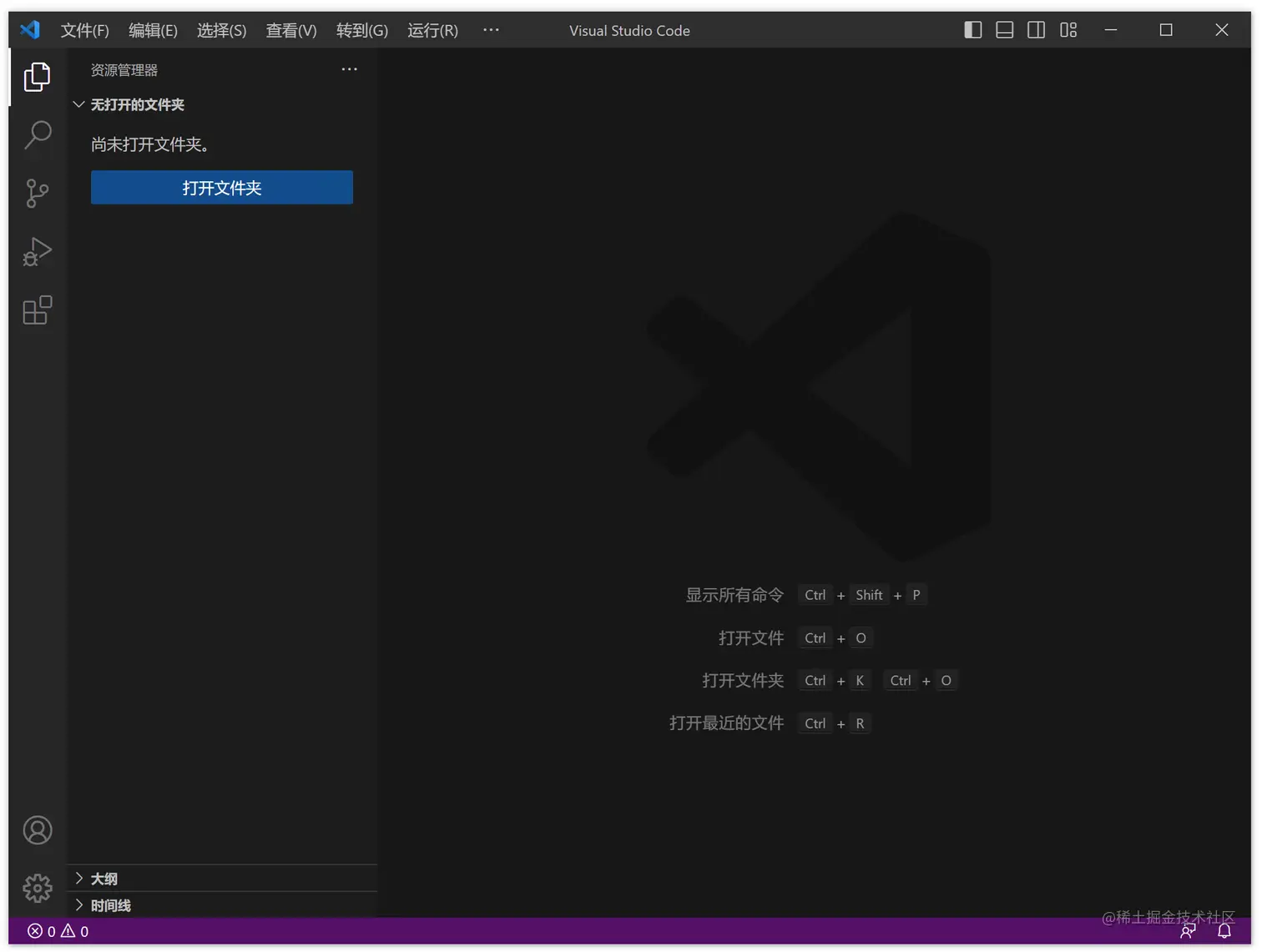Open the Accounts icon in activity bar

[x=38, y=830]
